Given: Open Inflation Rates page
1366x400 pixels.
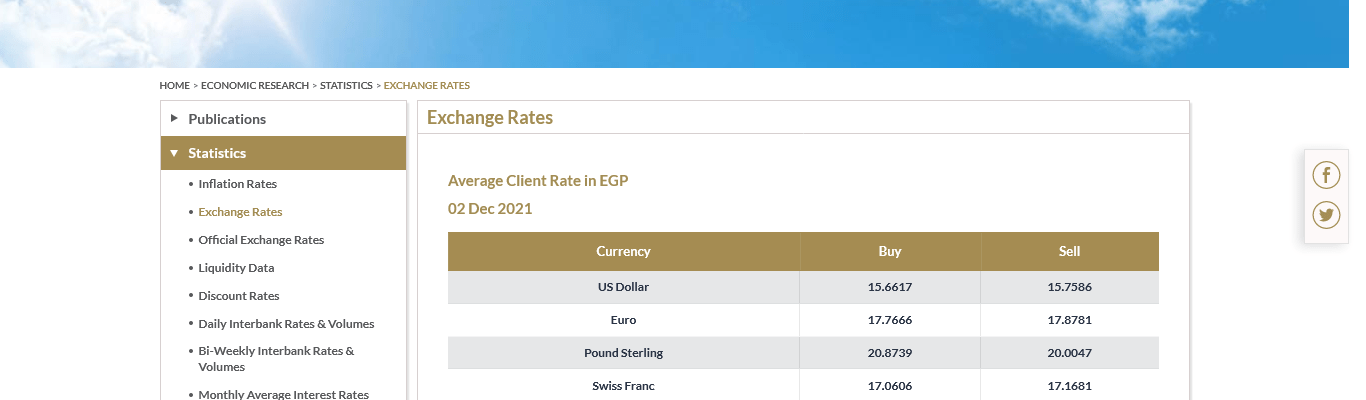Looking at the screenshot, I should [237, 184].
